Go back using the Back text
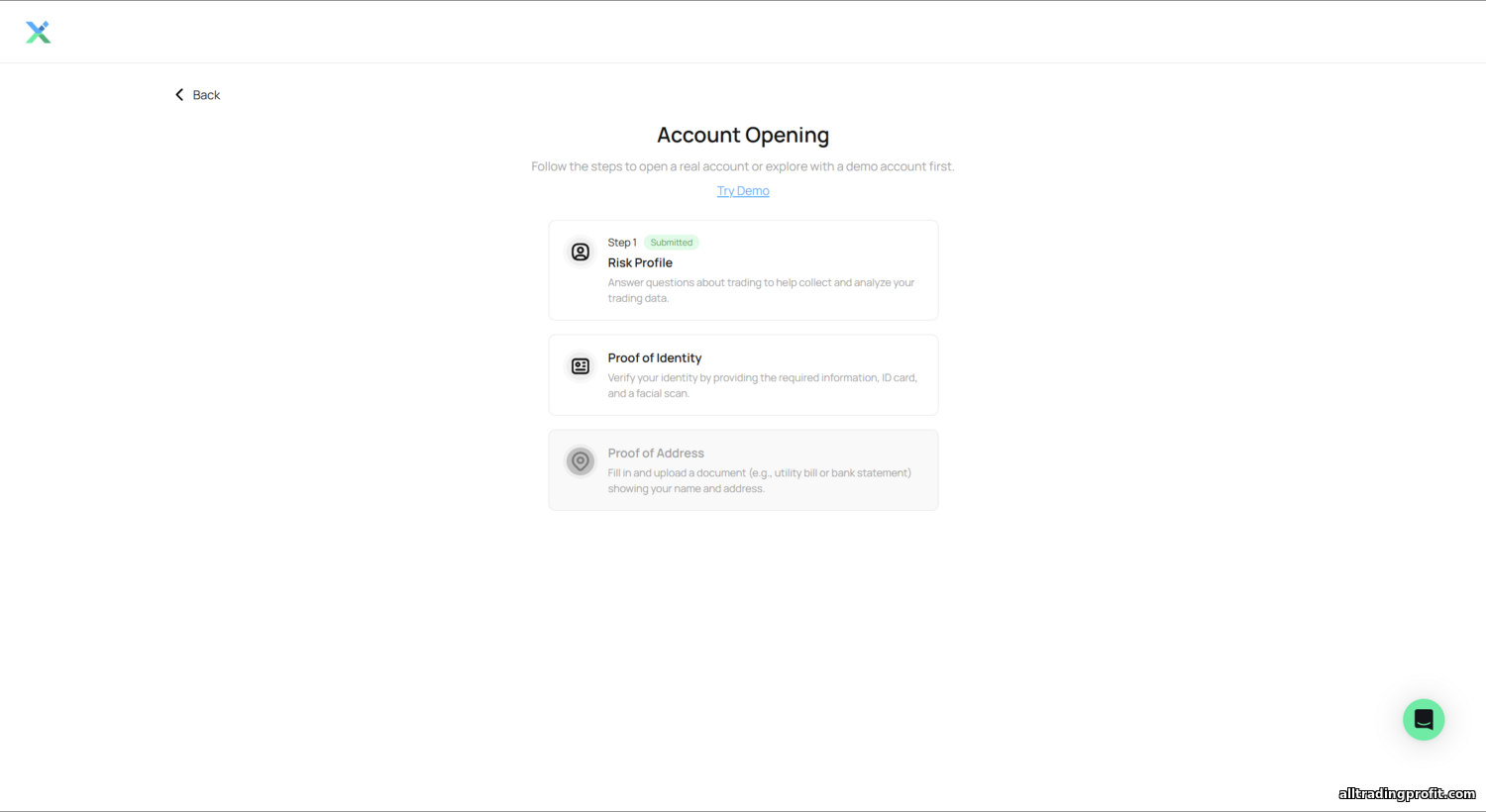 (206, 95)
